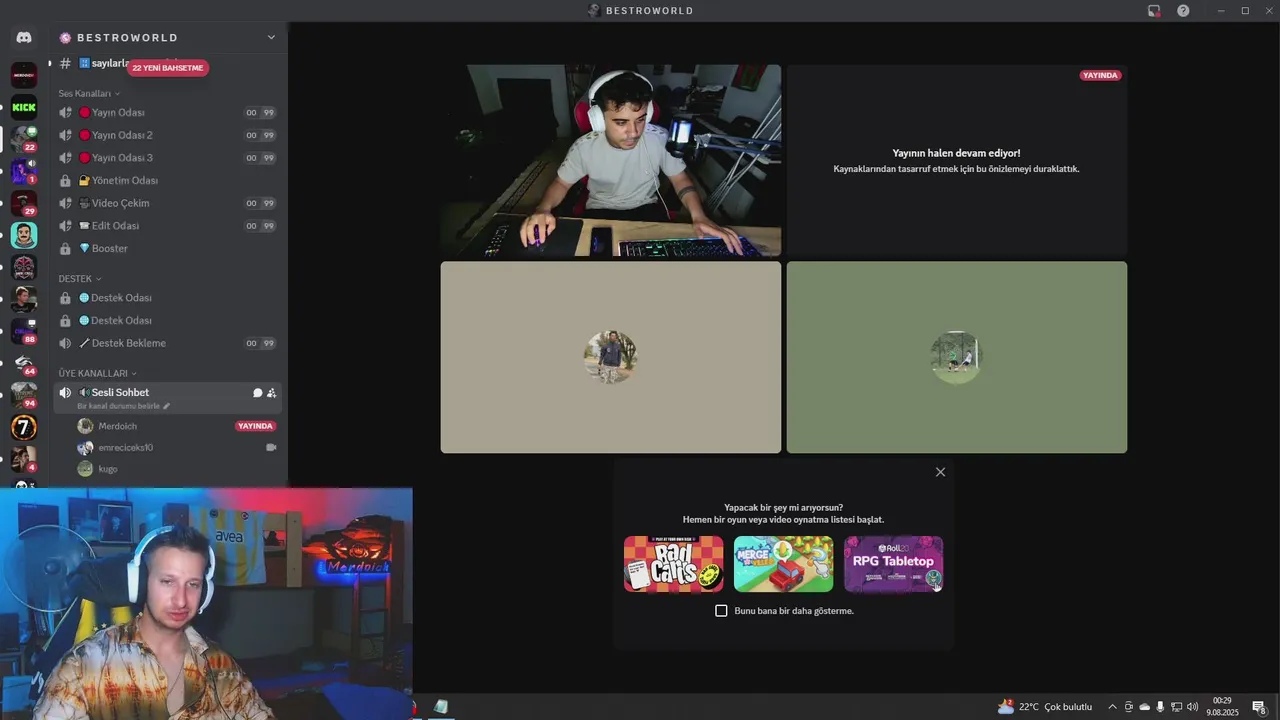Click invite people icon on Sesli Sohbet
This screenshot has height=720, width=1280.
tap(271, 393)
